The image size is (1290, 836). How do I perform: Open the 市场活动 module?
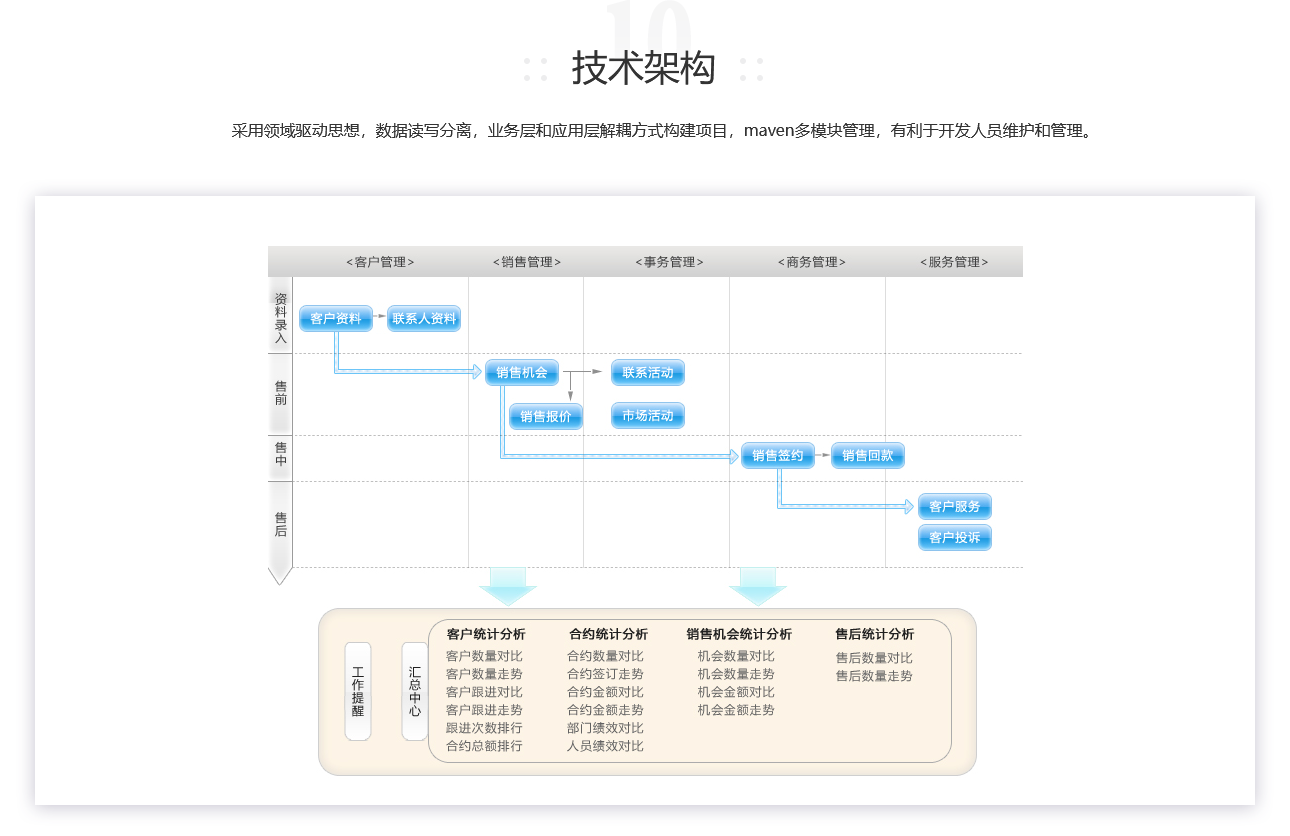click(647, 415)
